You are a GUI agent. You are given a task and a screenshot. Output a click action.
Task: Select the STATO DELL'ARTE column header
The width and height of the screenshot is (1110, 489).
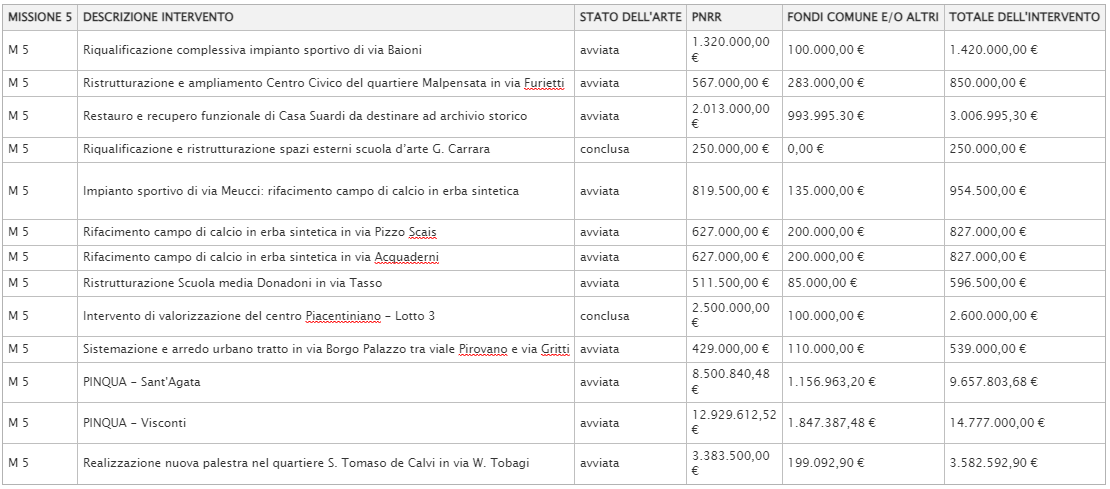tap(630, 17)
